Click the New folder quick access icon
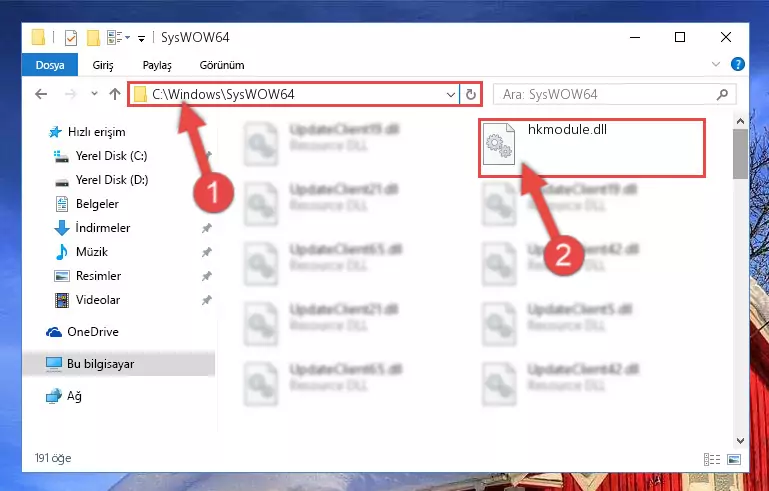 (93, 38)
